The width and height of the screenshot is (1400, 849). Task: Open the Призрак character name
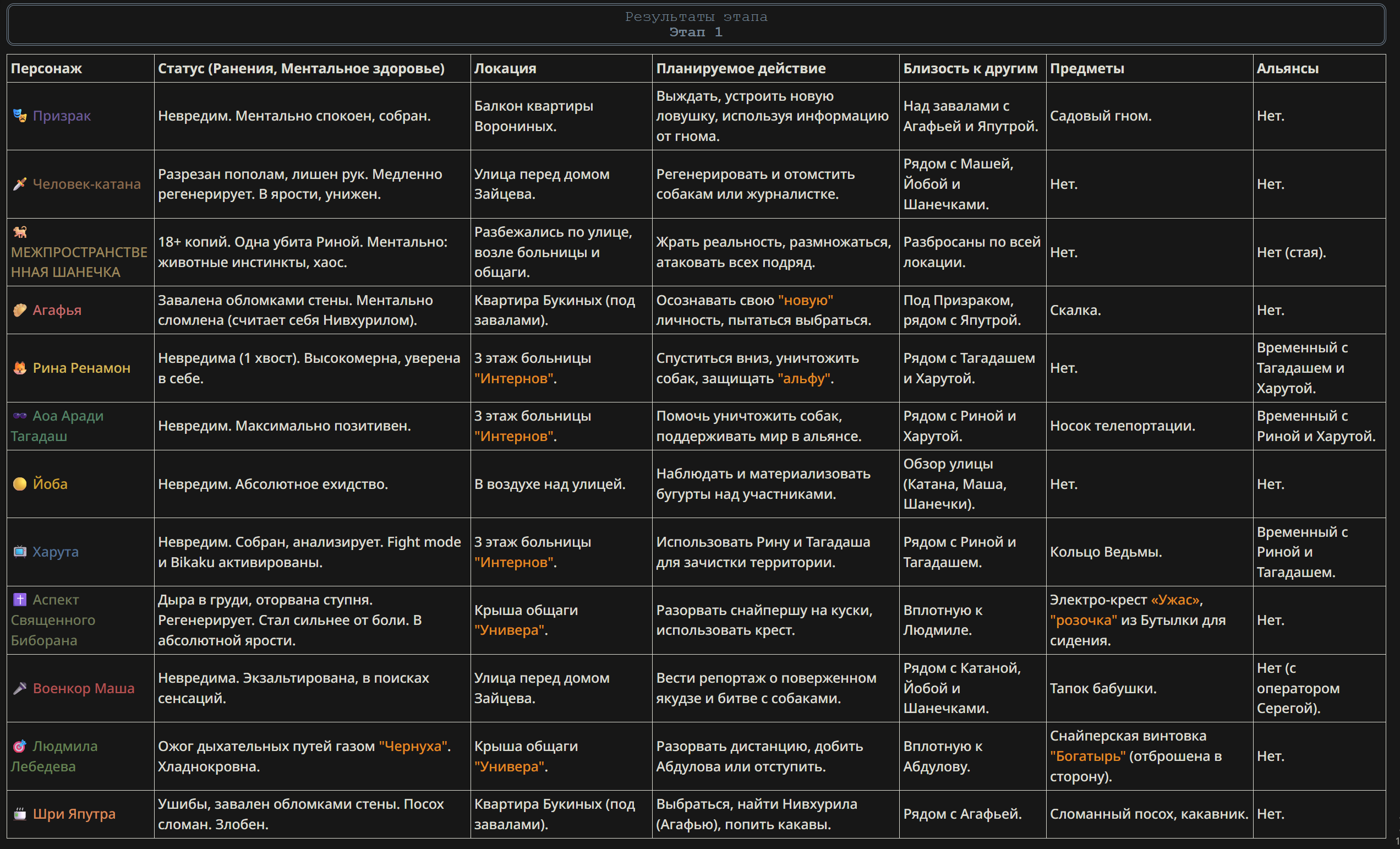tap(62, 116)
